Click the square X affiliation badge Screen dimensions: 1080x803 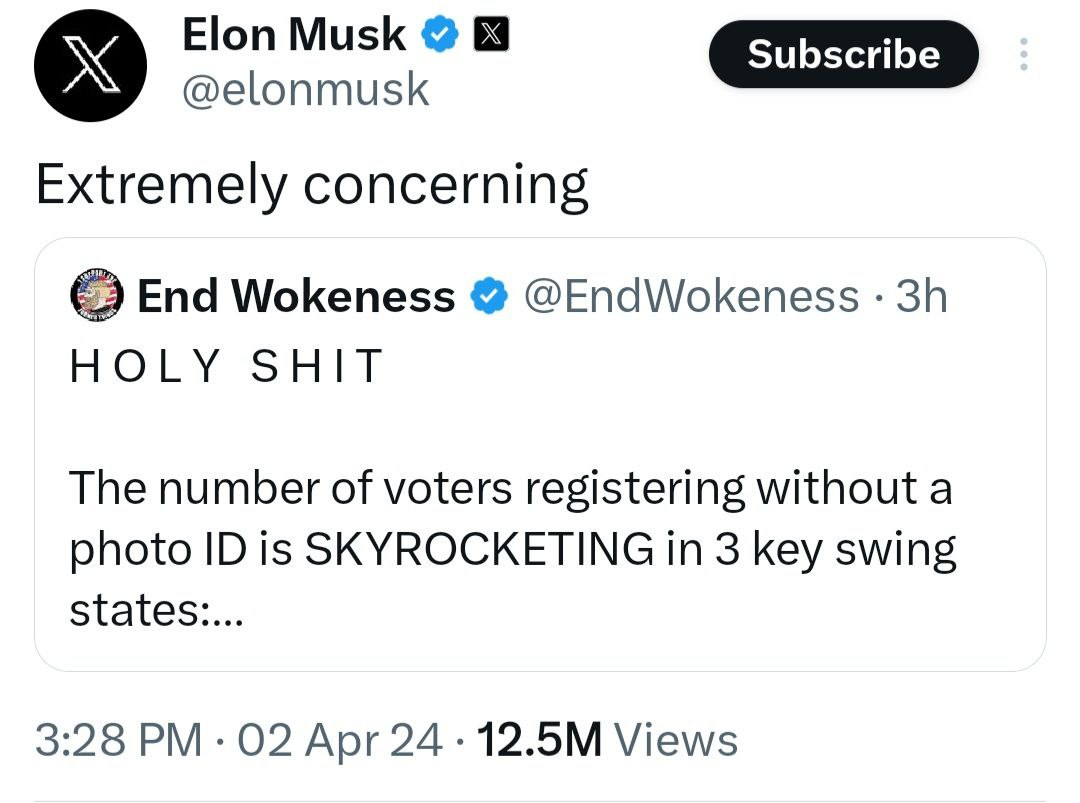[x=491, y=37]
